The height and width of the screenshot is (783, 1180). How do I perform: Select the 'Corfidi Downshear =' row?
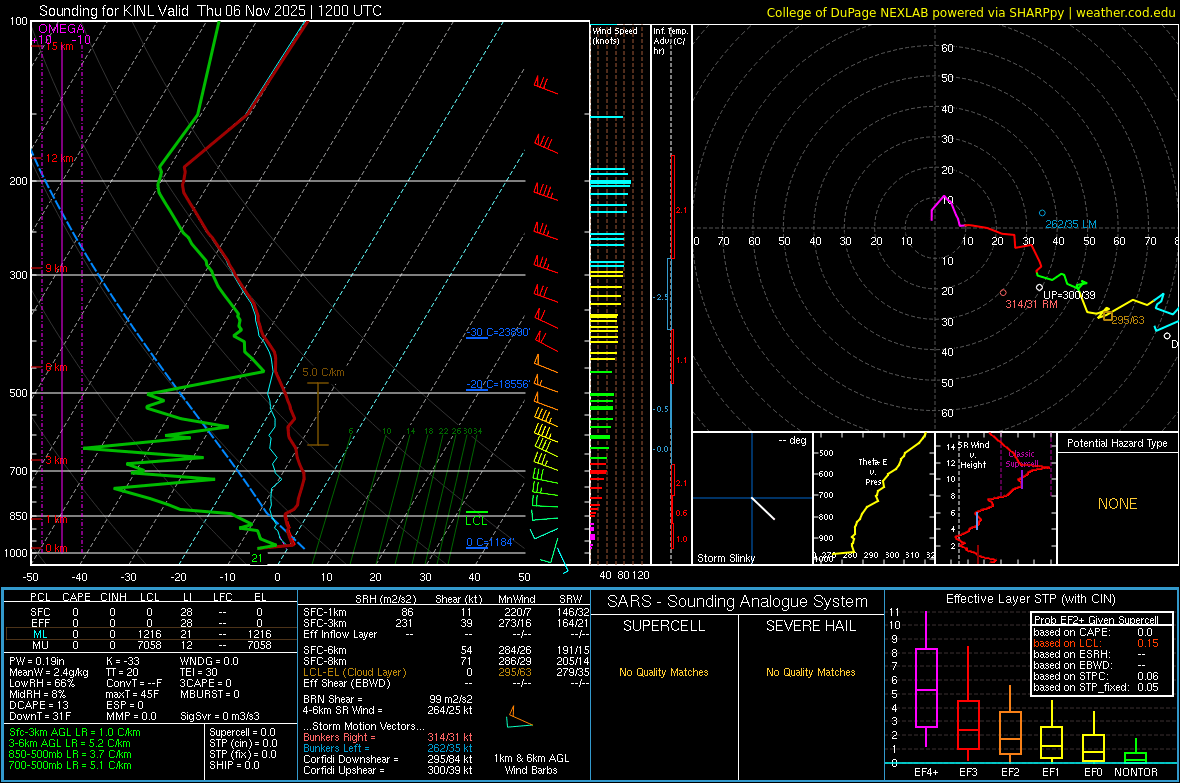(388, 760)
